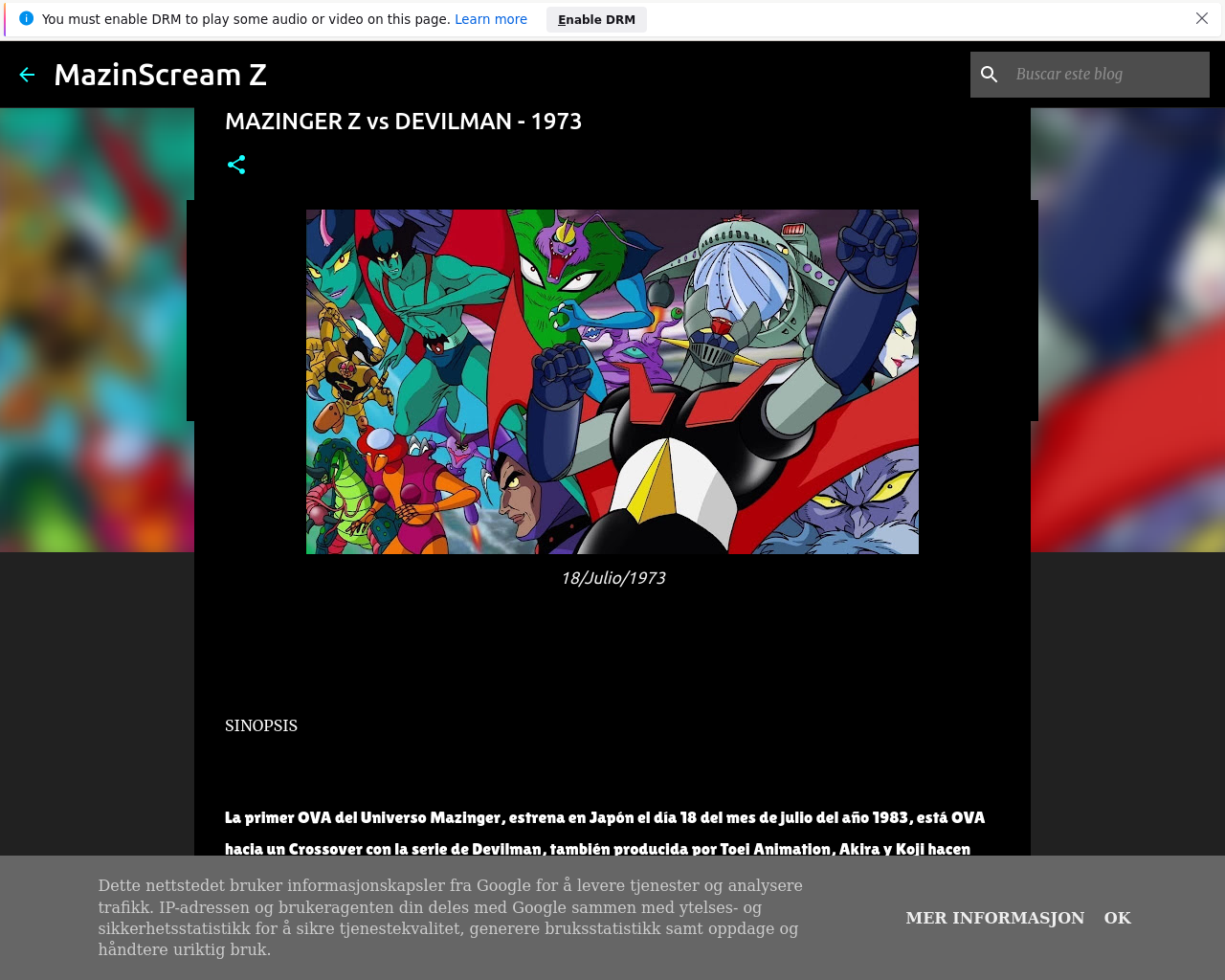Viewport: 1225px width, 980px height.
Task: Dismiss the DRM notification bar
Action: coord(1202,19)
